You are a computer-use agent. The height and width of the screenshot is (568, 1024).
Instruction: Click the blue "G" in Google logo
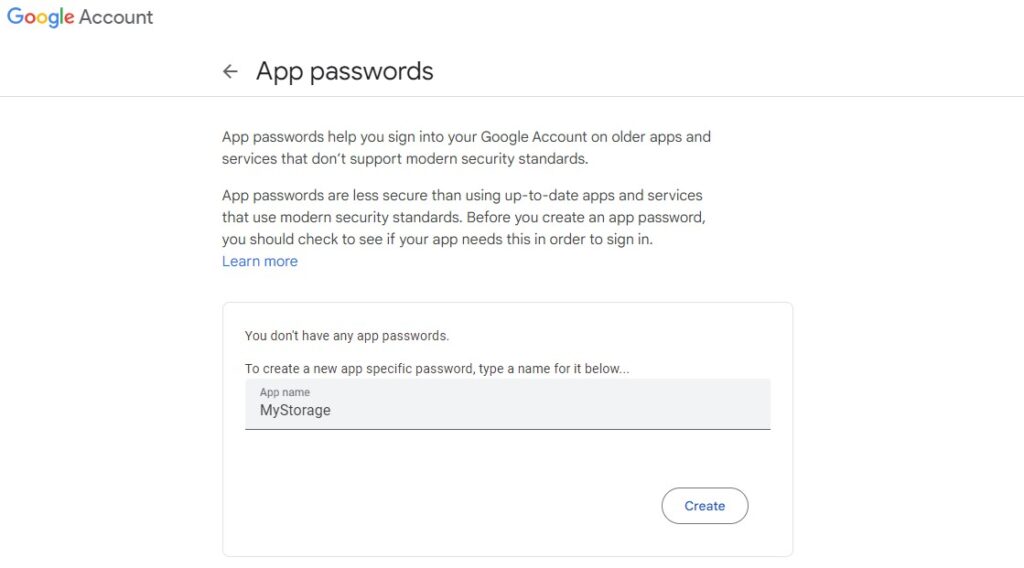pyautogui.click(x=14, y=16)
